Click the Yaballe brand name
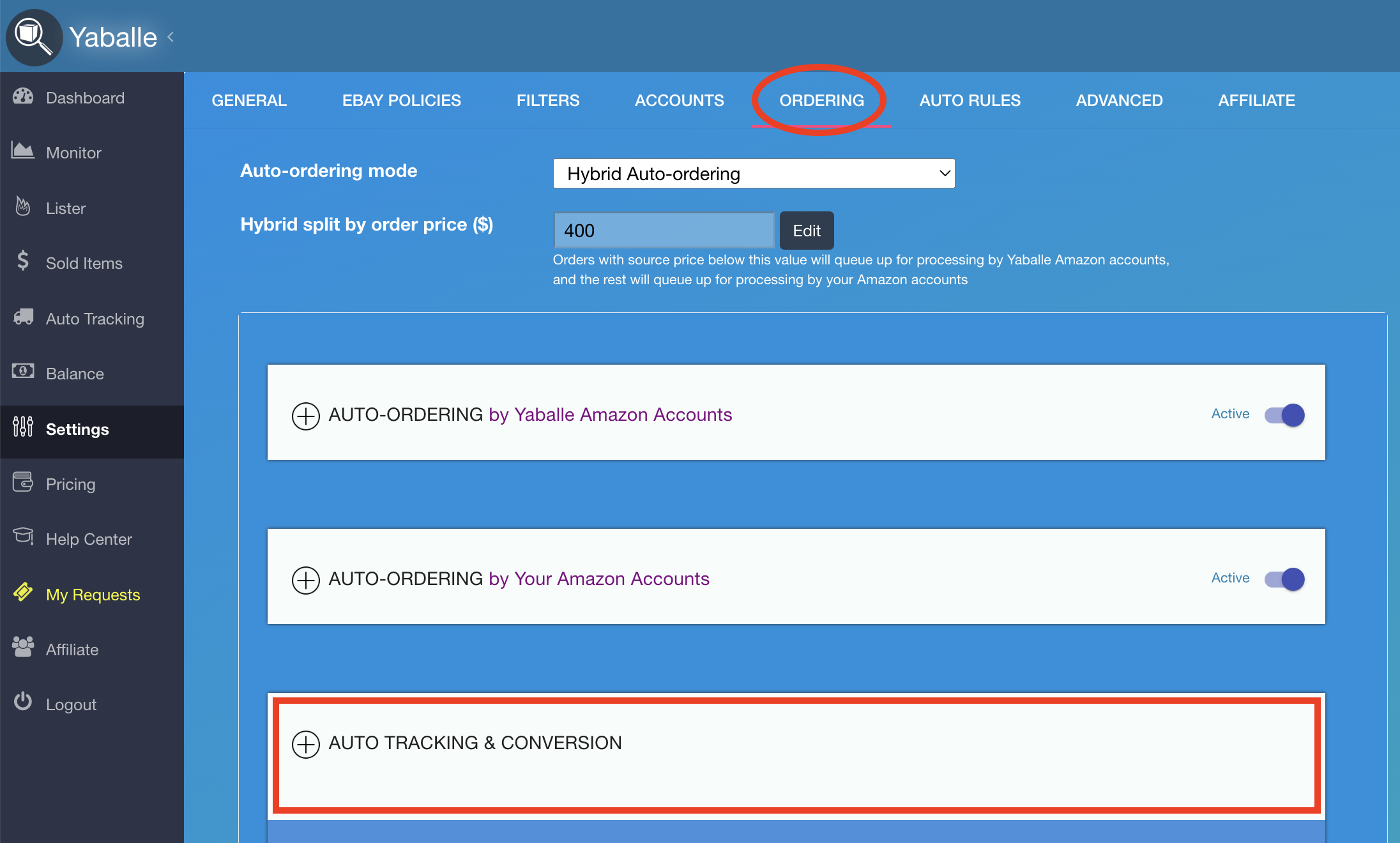The height and width of the screenshot is (843, 1400). pyautogui.click(x=113, y=37)
